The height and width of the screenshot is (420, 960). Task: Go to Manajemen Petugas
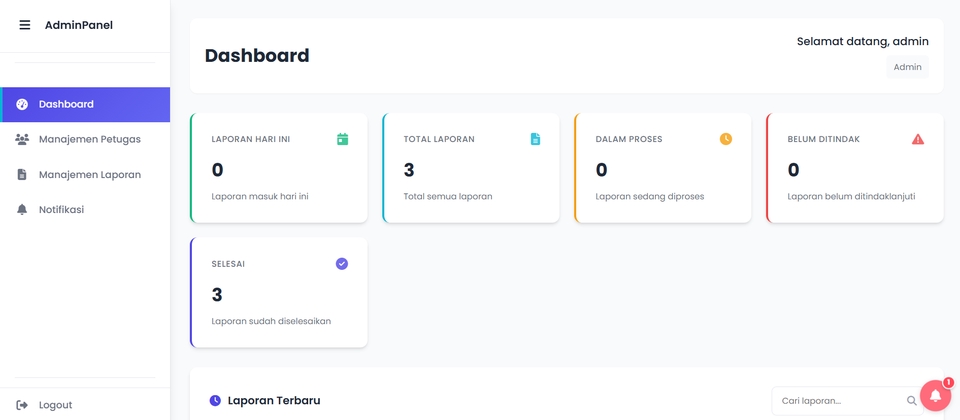89,139
